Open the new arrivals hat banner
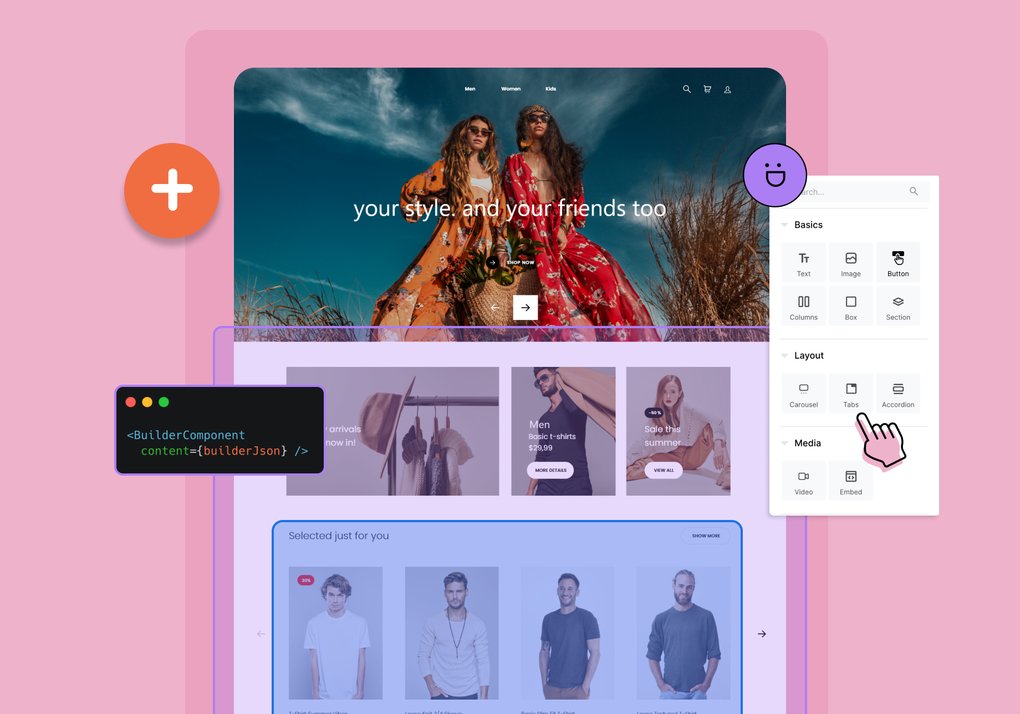The height and width of the screenshot is (714, 1020). point(392,430)
